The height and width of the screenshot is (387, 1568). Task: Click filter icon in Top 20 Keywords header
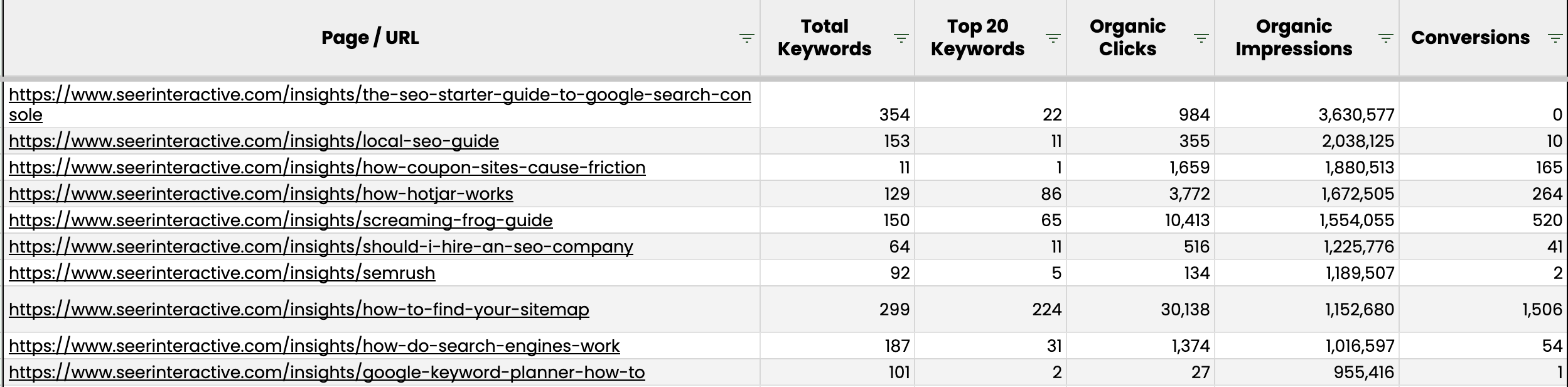1053,38
